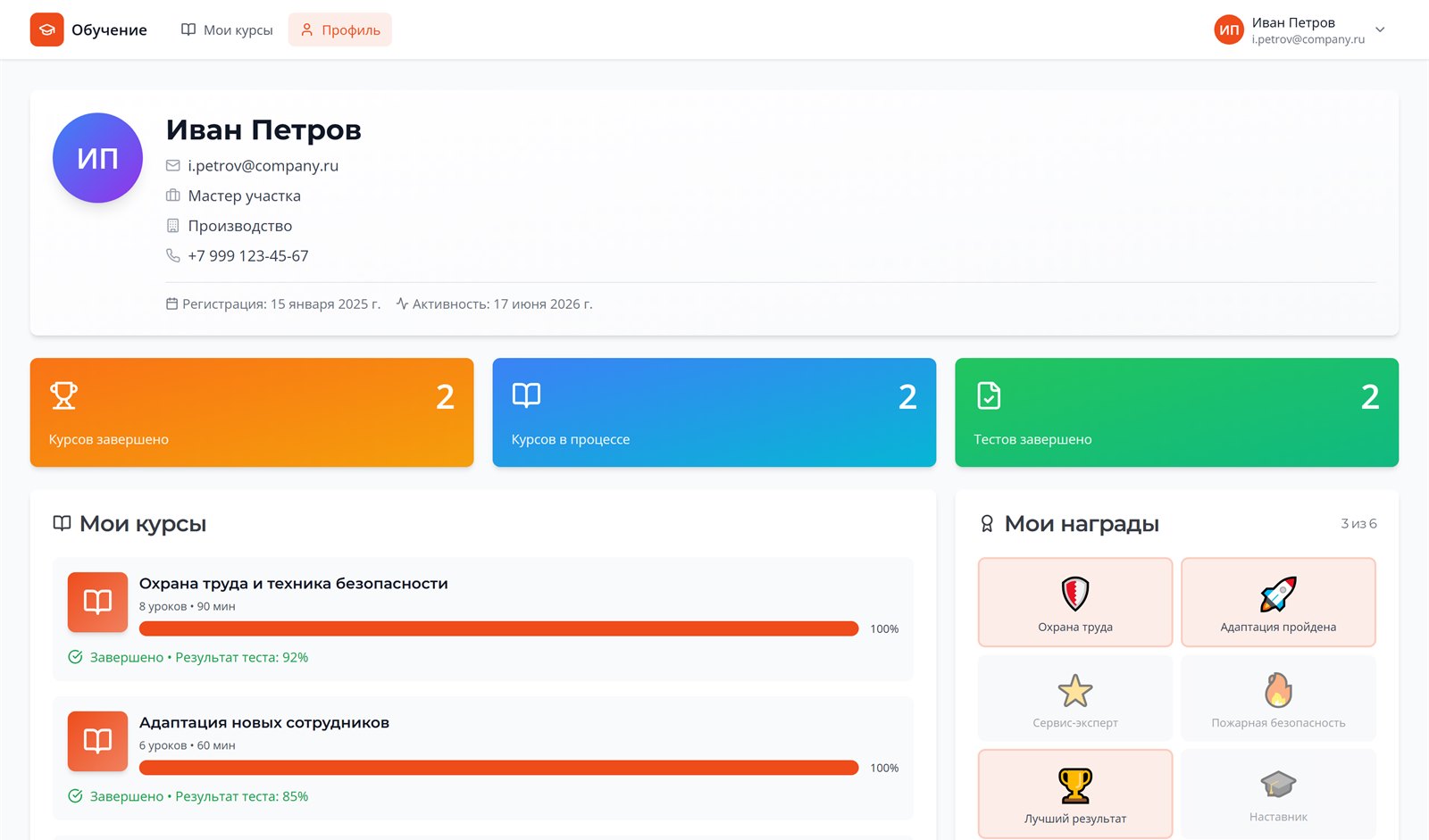Click Регистрация: 15 января 2025 г. text

(x=281, y=304)
